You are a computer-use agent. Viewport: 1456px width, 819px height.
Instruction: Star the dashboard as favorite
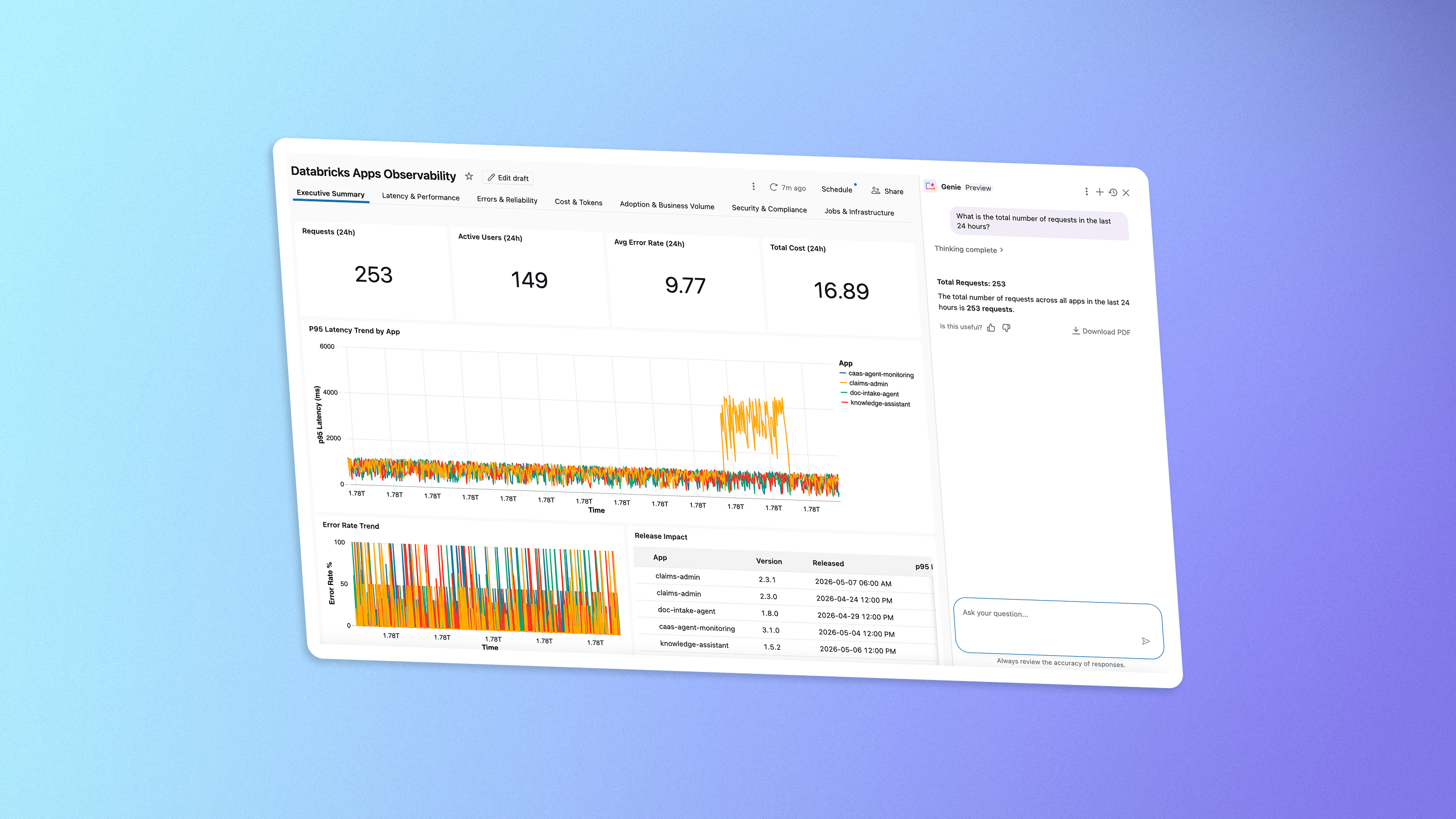click(469, 176)
